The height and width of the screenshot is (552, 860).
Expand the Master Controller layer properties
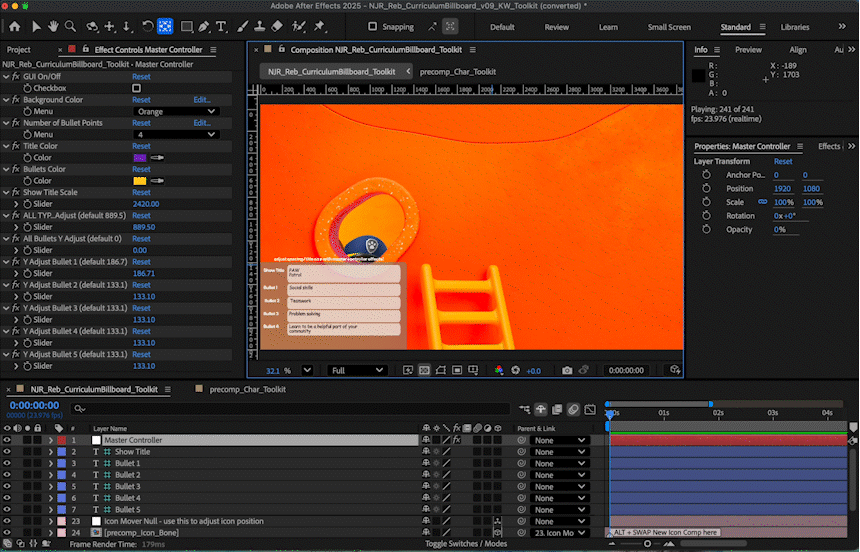pyautogui.click(x=50, y=440)
